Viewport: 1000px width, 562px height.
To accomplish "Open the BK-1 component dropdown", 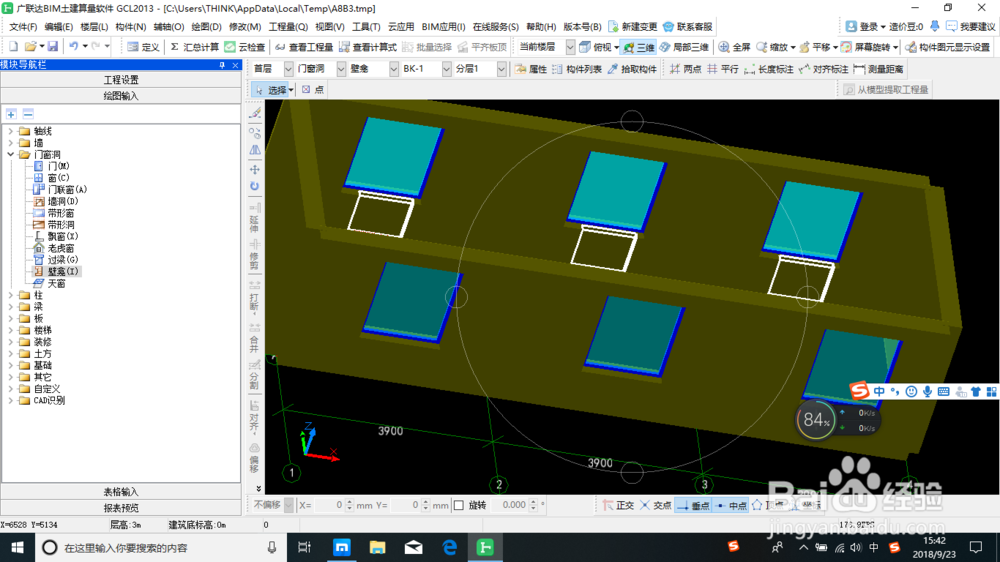I will [x=446, y=69].
